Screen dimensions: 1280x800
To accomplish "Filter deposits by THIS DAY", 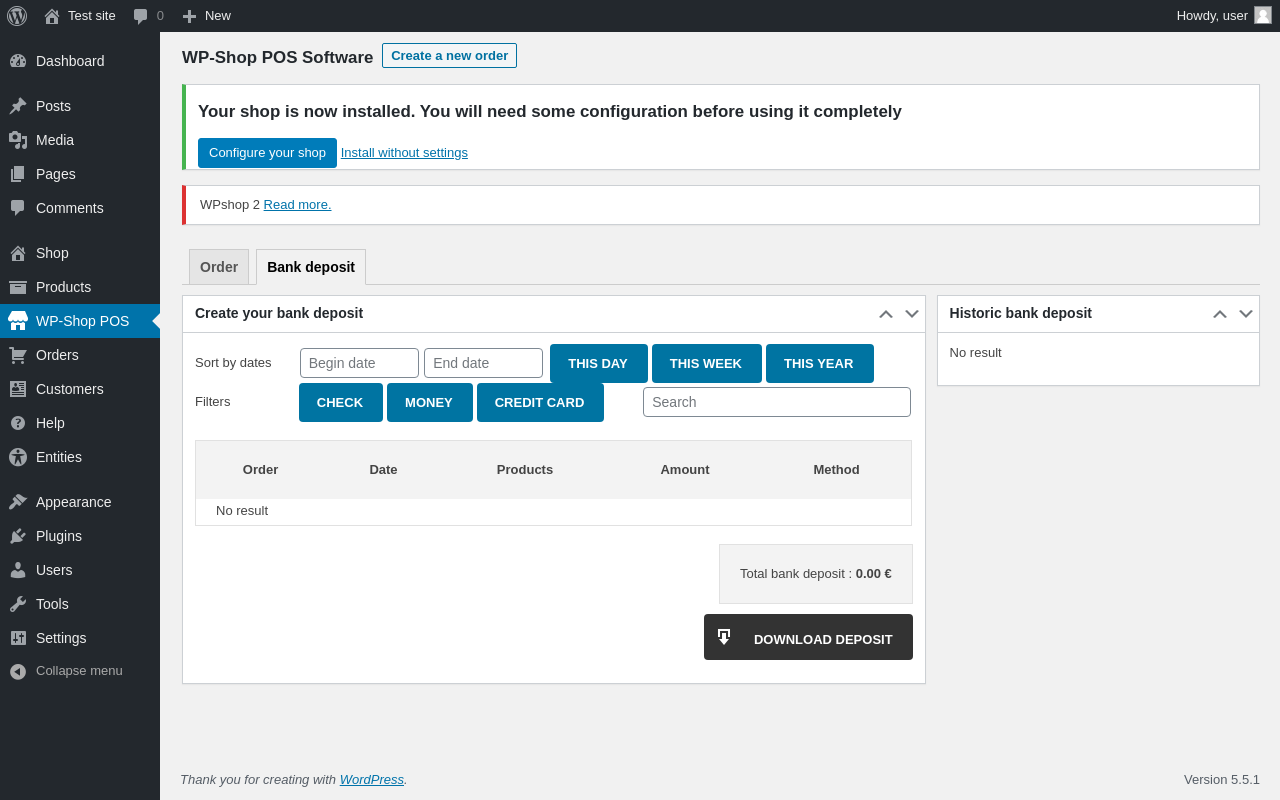I will tap(598, 364).
